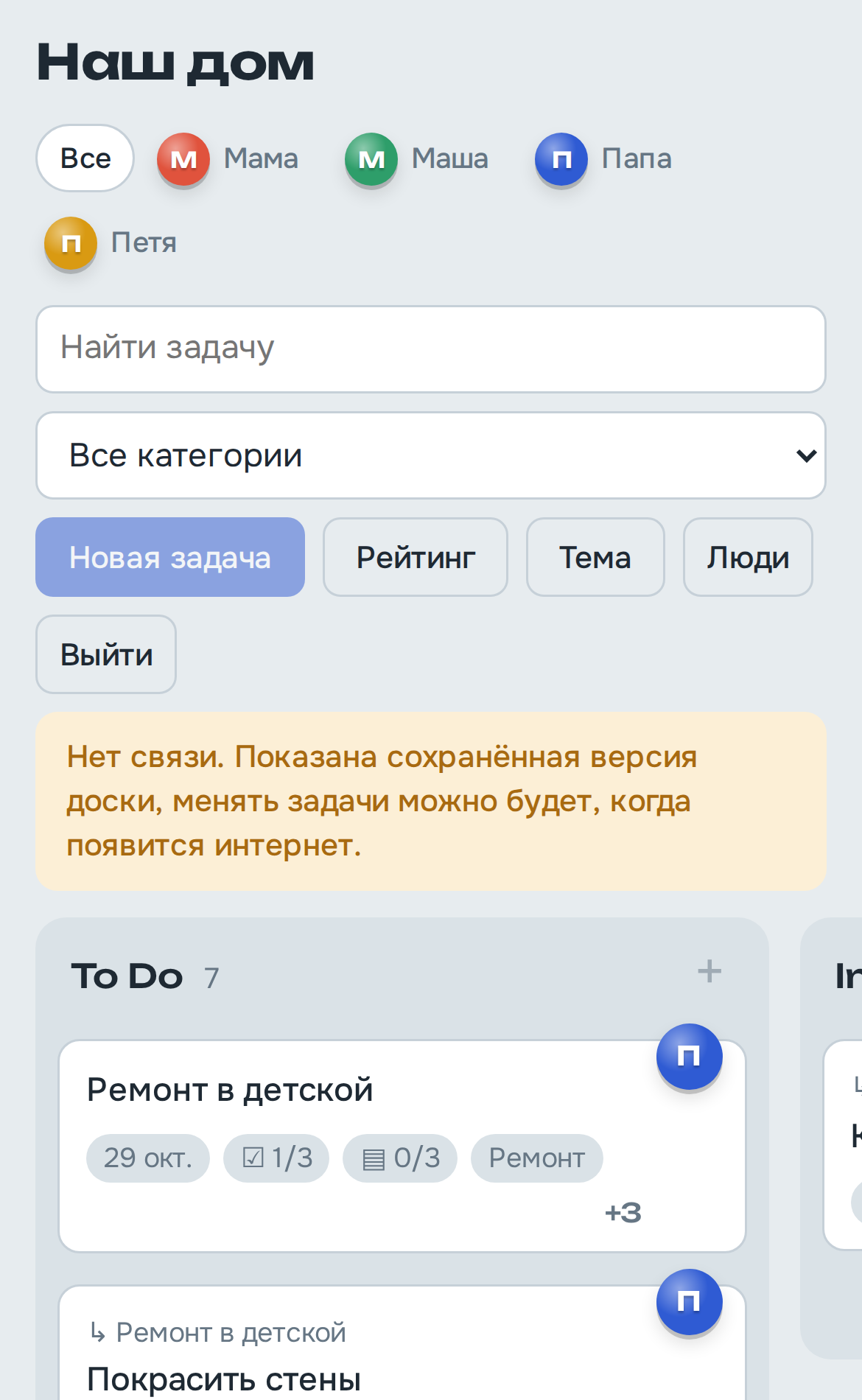The height and width of the screenshot is (1400, 862).
Task: Click the subtasks "0/3" chip
Action: [x=400, y=1158]
